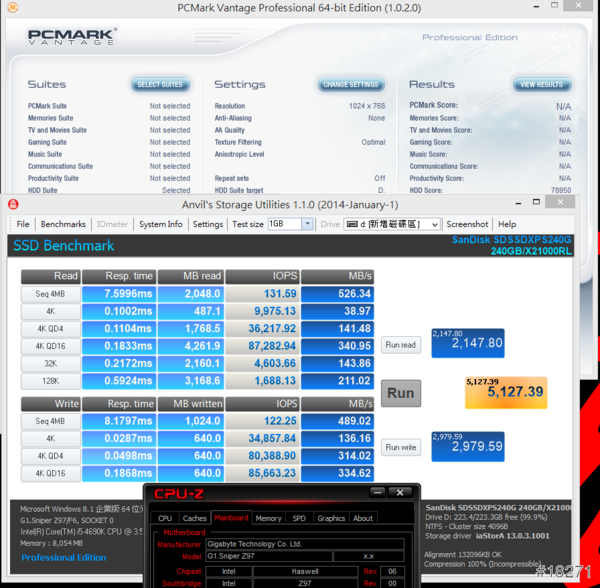The height and width of the screenshot is (588, 600).
Task: Switch to the CPU tab in CPU-Z
Action: click(x=165, y=518)
